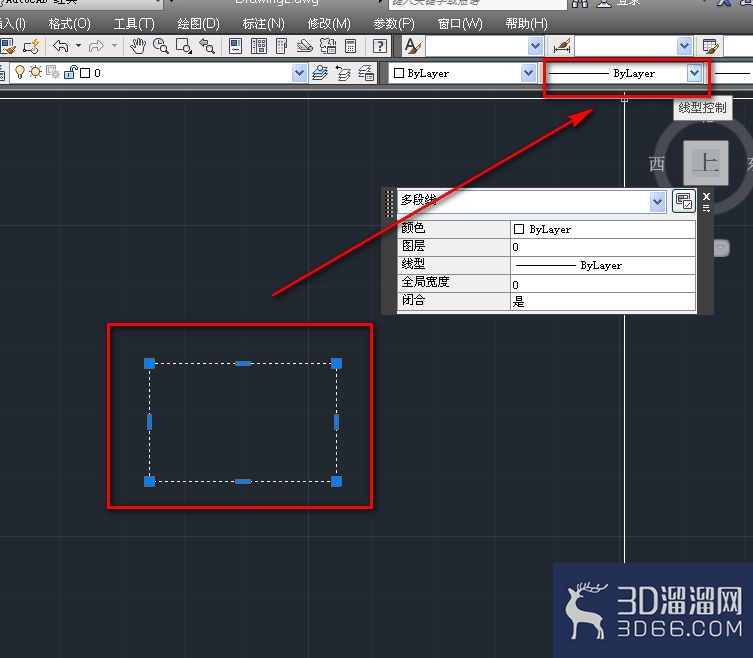Click the bottom-right grip of rectangle

click(337, 481)
